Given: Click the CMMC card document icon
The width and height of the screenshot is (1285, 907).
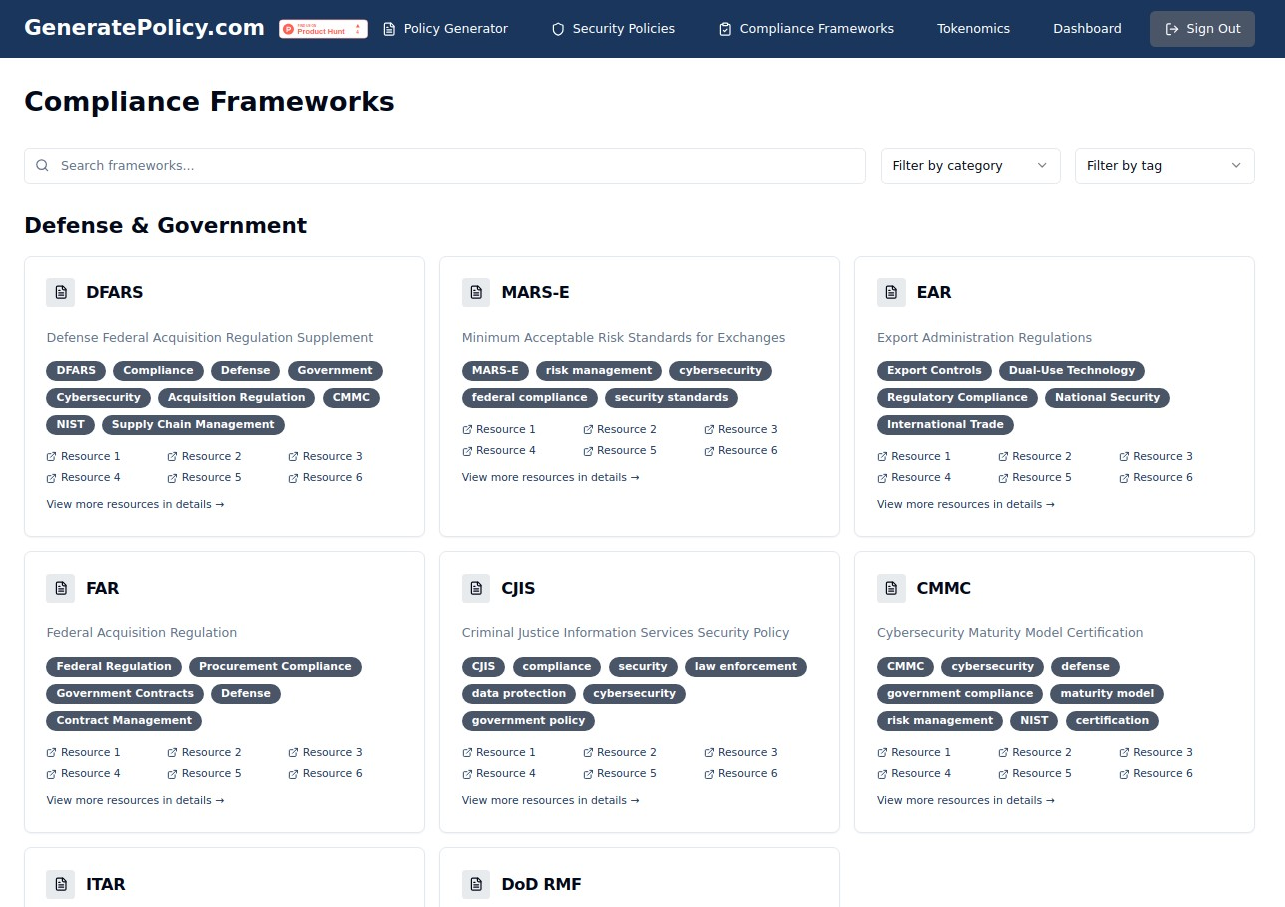Looking at the screenshot, I should click(x=891, y=588).
